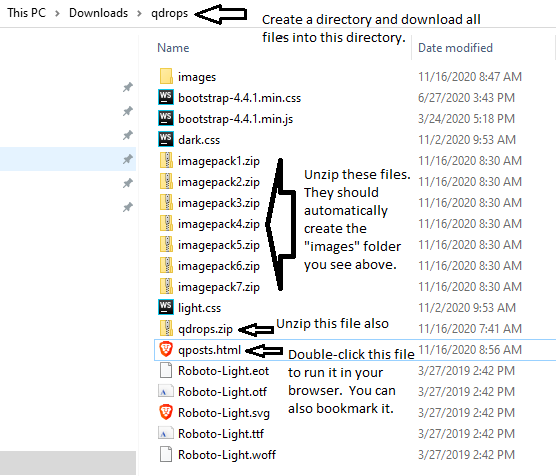Viewport: 556px width, 476px height.
Task: Select the images folder icon
Action: (166, 76)
